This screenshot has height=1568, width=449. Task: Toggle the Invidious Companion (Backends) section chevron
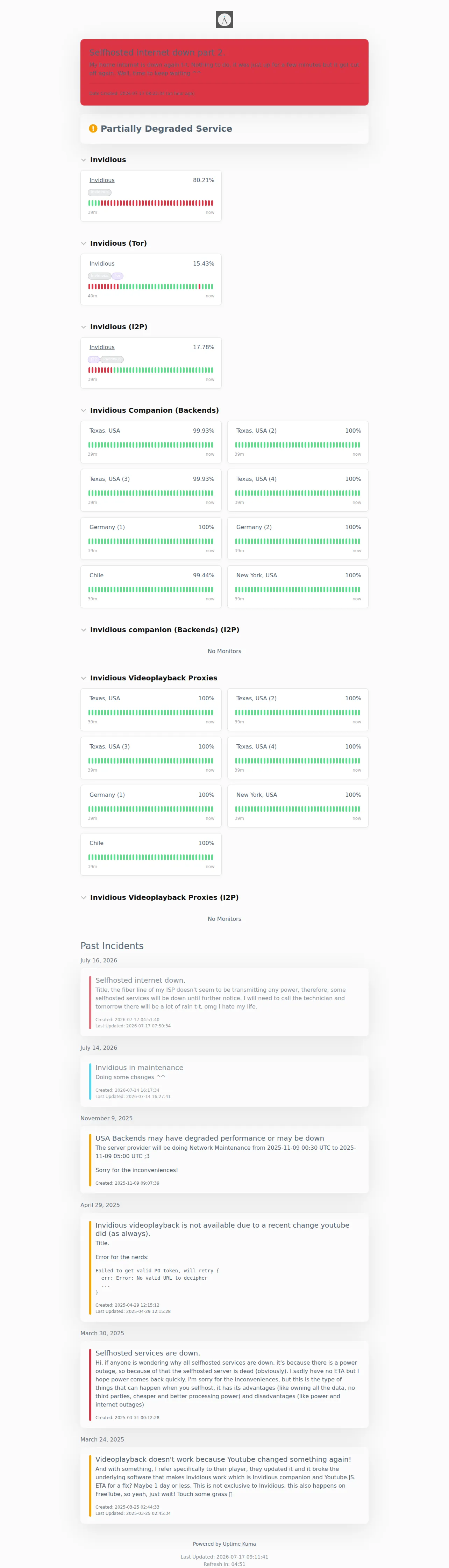84,410
